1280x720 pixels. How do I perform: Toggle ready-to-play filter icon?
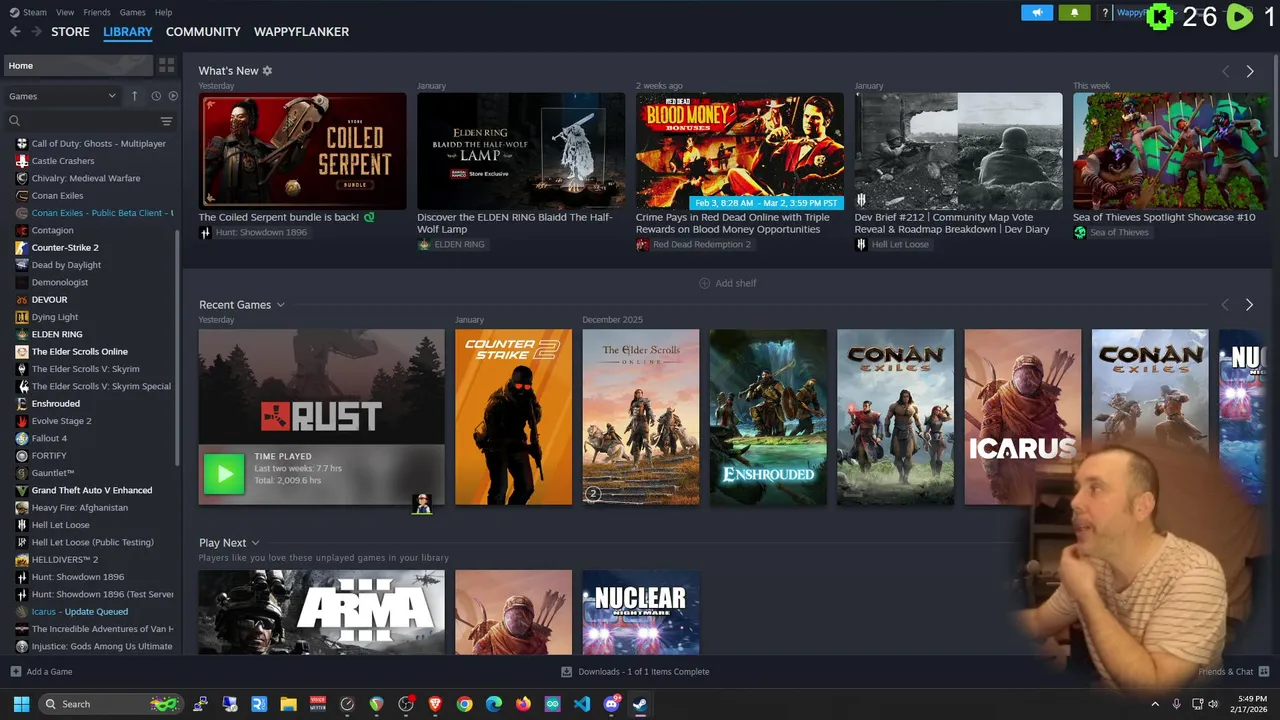click(173, 96)
